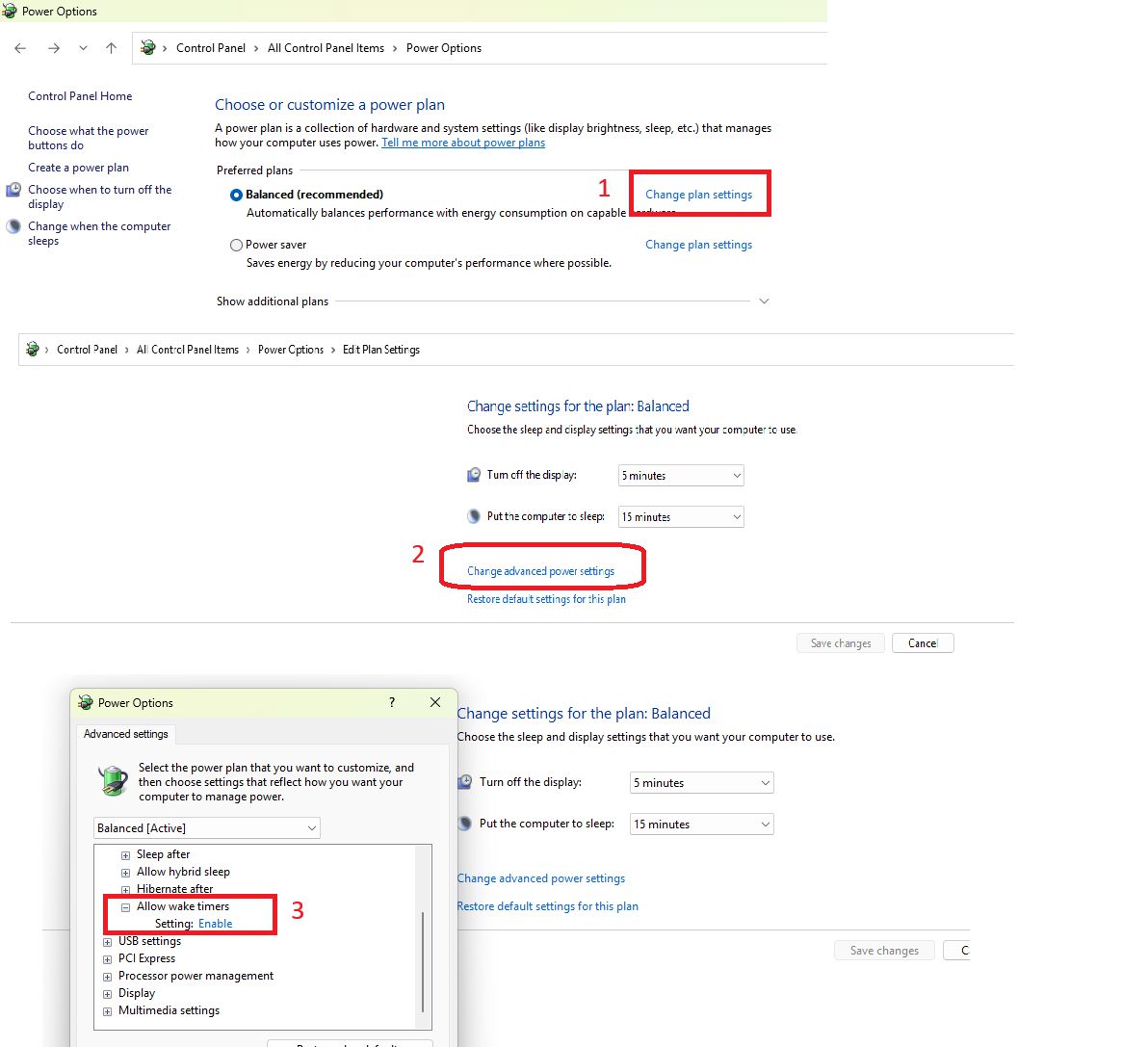This screenshot has width=1148, height=1047.
Task: Click the help question mark in Power Options dialog
Action: click(392, 702)
